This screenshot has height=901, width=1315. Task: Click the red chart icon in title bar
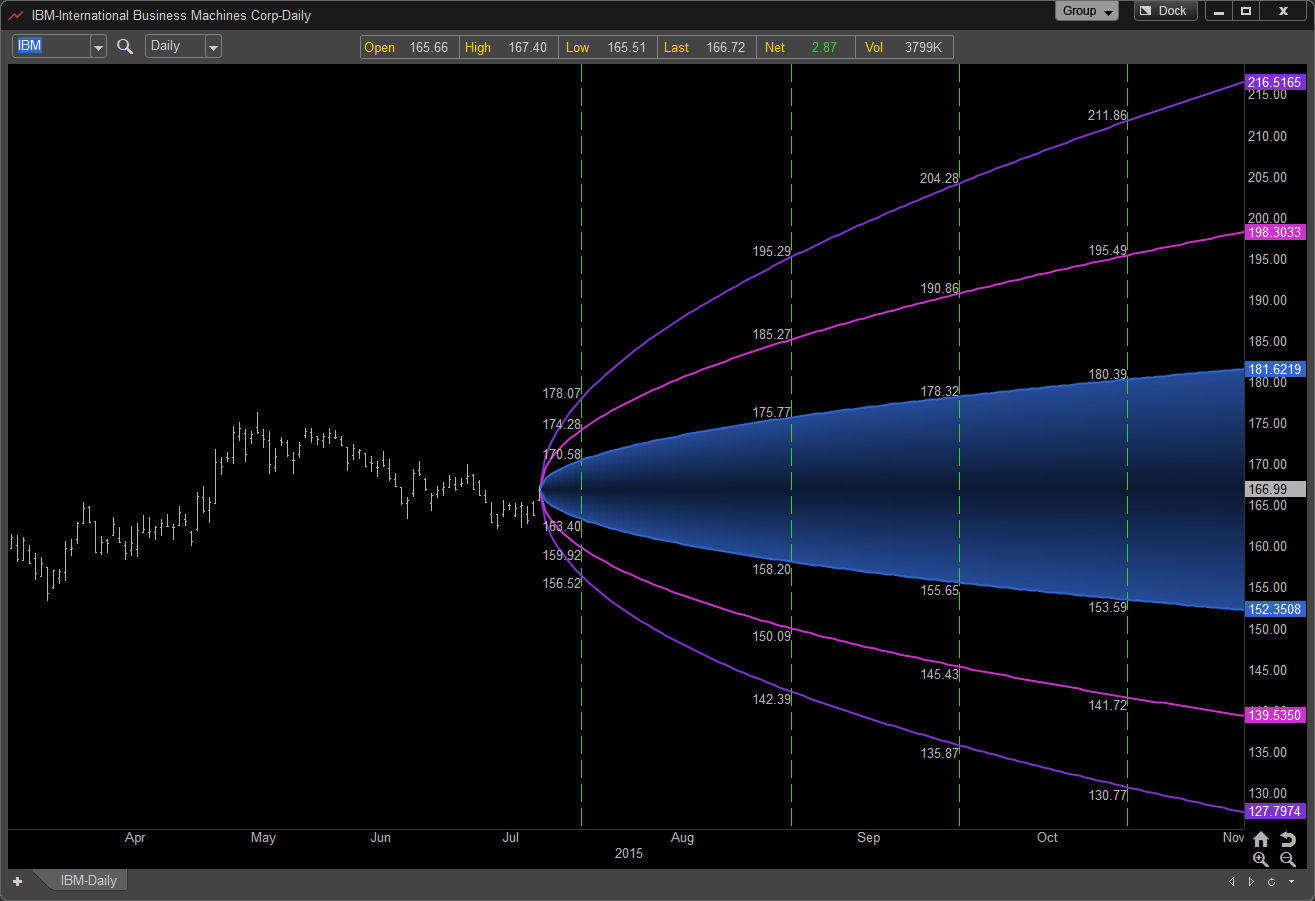[x=16, y=14]
